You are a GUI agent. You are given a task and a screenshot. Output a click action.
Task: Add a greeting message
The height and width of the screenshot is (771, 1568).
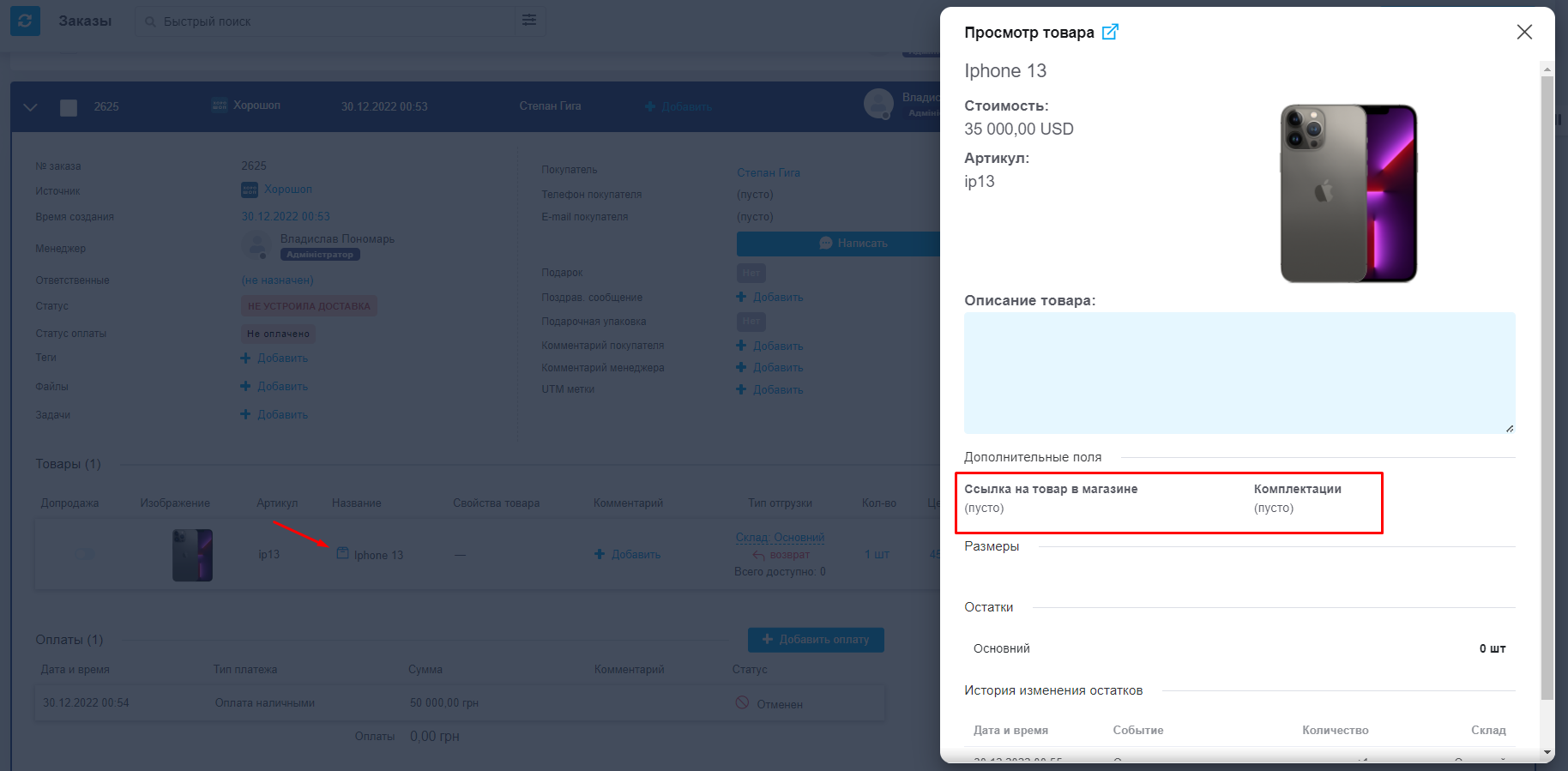(769, 298)
